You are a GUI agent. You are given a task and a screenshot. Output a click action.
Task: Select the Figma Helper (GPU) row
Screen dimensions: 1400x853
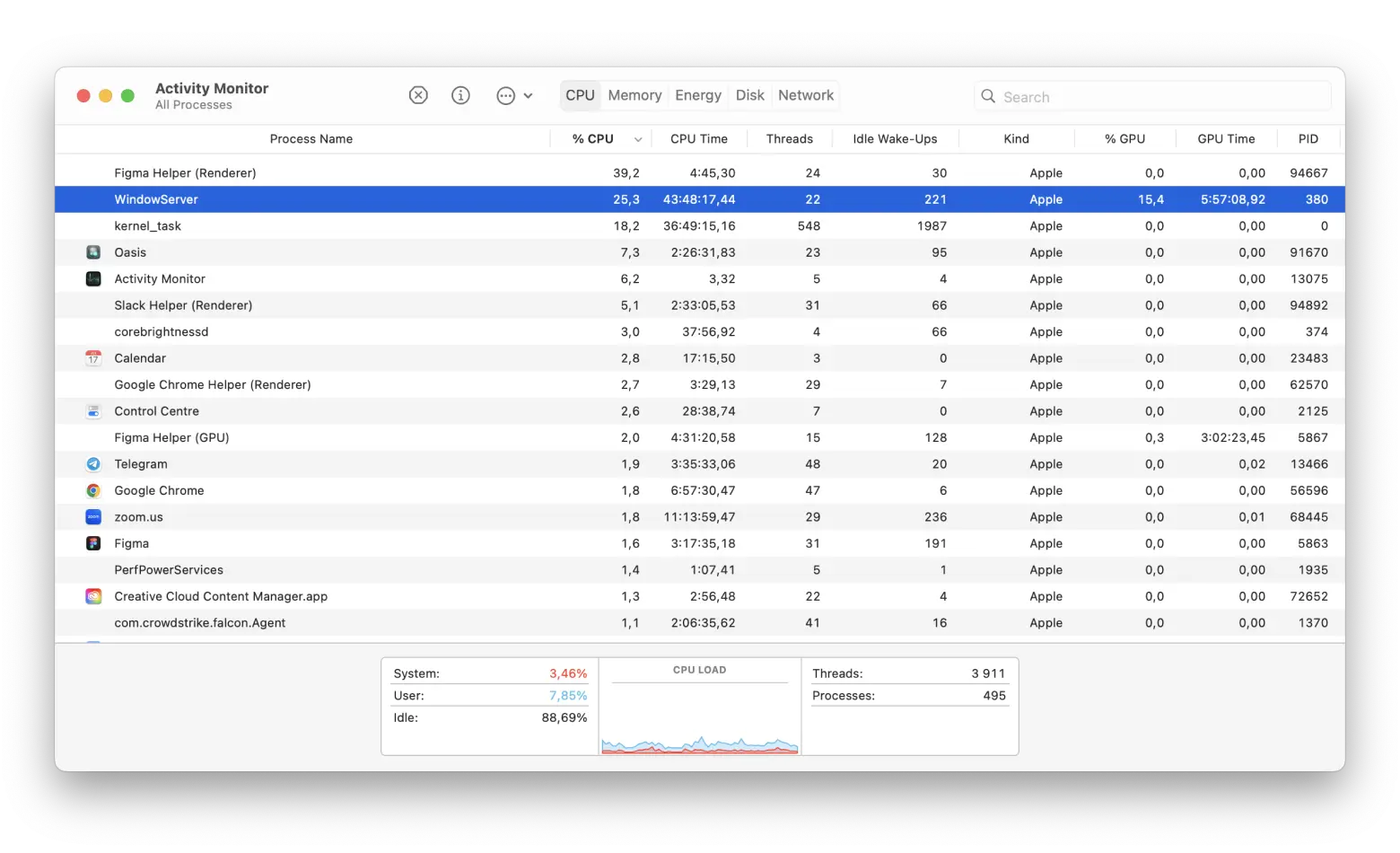click(700, 438)
